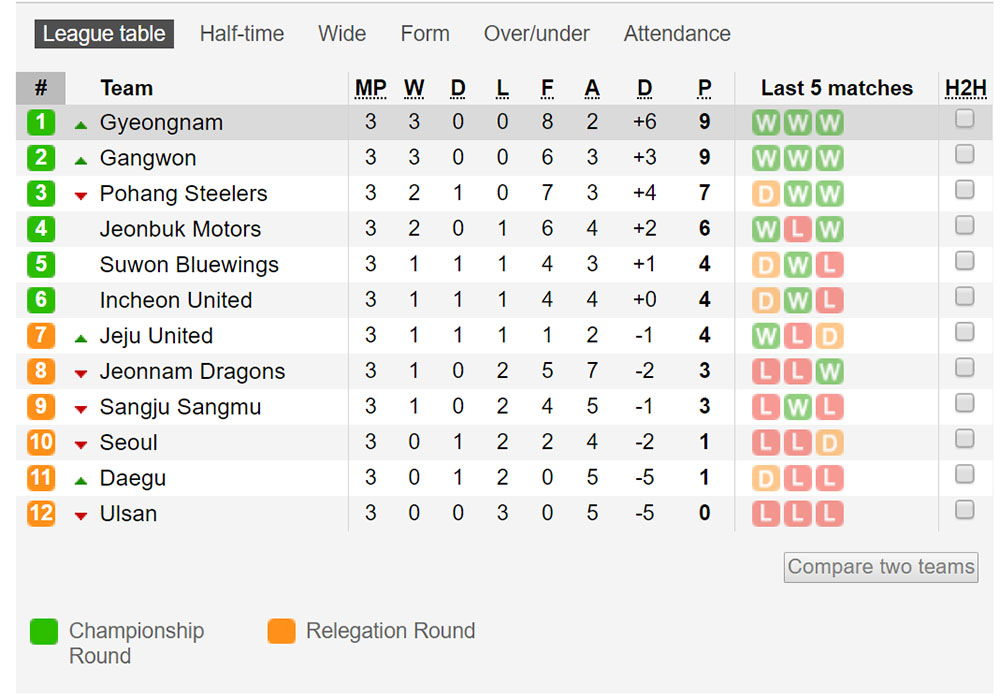Click the Team column header

[126, 88]
